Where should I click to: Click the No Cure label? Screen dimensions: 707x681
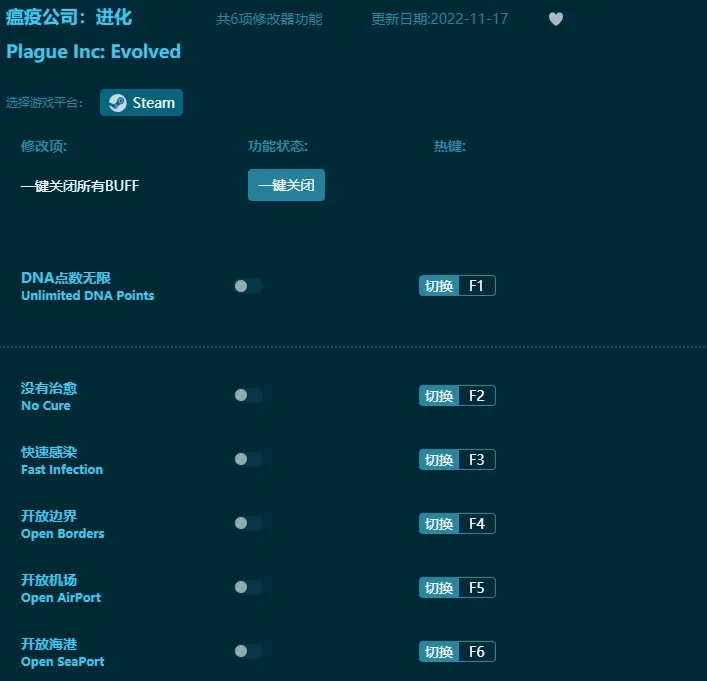tap(46, 405)
